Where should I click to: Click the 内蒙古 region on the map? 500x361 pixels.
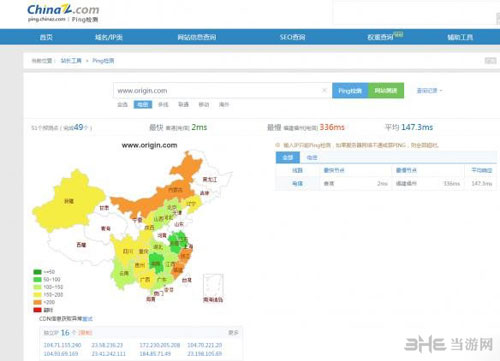click(175, 190)
